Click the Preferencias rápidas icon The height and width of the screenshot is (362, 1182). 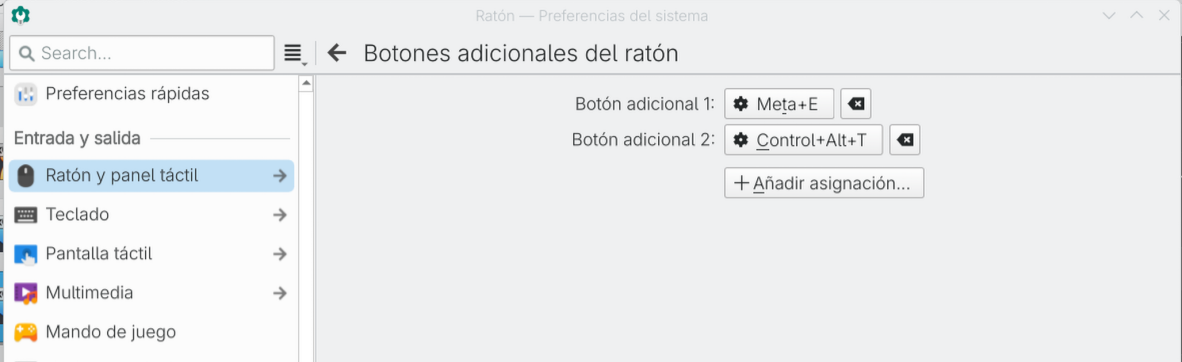click(x=25, y=94)
